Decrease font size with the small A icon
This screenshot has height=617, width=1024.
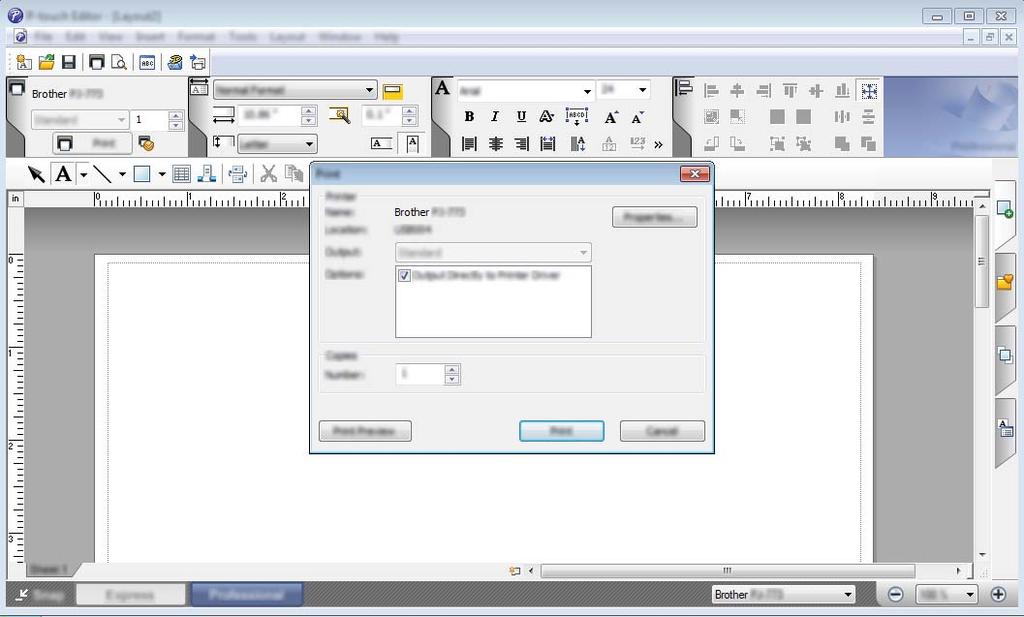[x=637, y=118]
